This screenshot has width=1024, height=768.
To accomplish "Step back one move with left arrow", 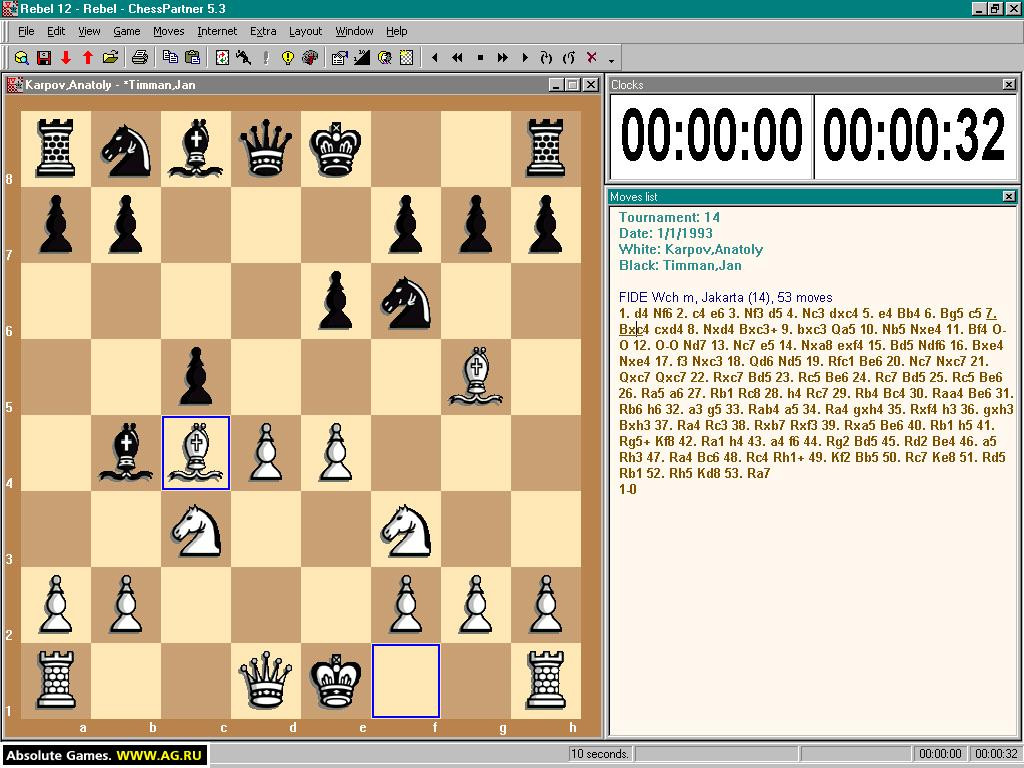I will point(435,57).
